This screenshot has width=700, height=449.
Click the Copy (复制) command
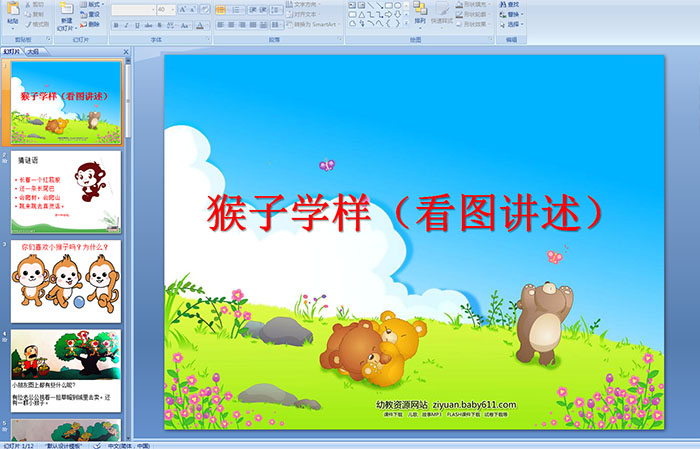tap(34, 14)
